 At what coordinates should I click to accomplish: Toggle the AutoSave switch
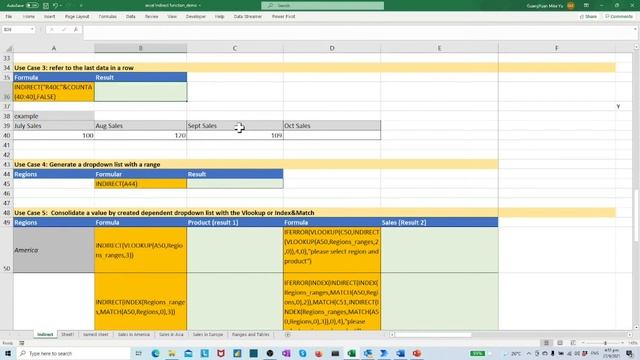pos(32,6)
